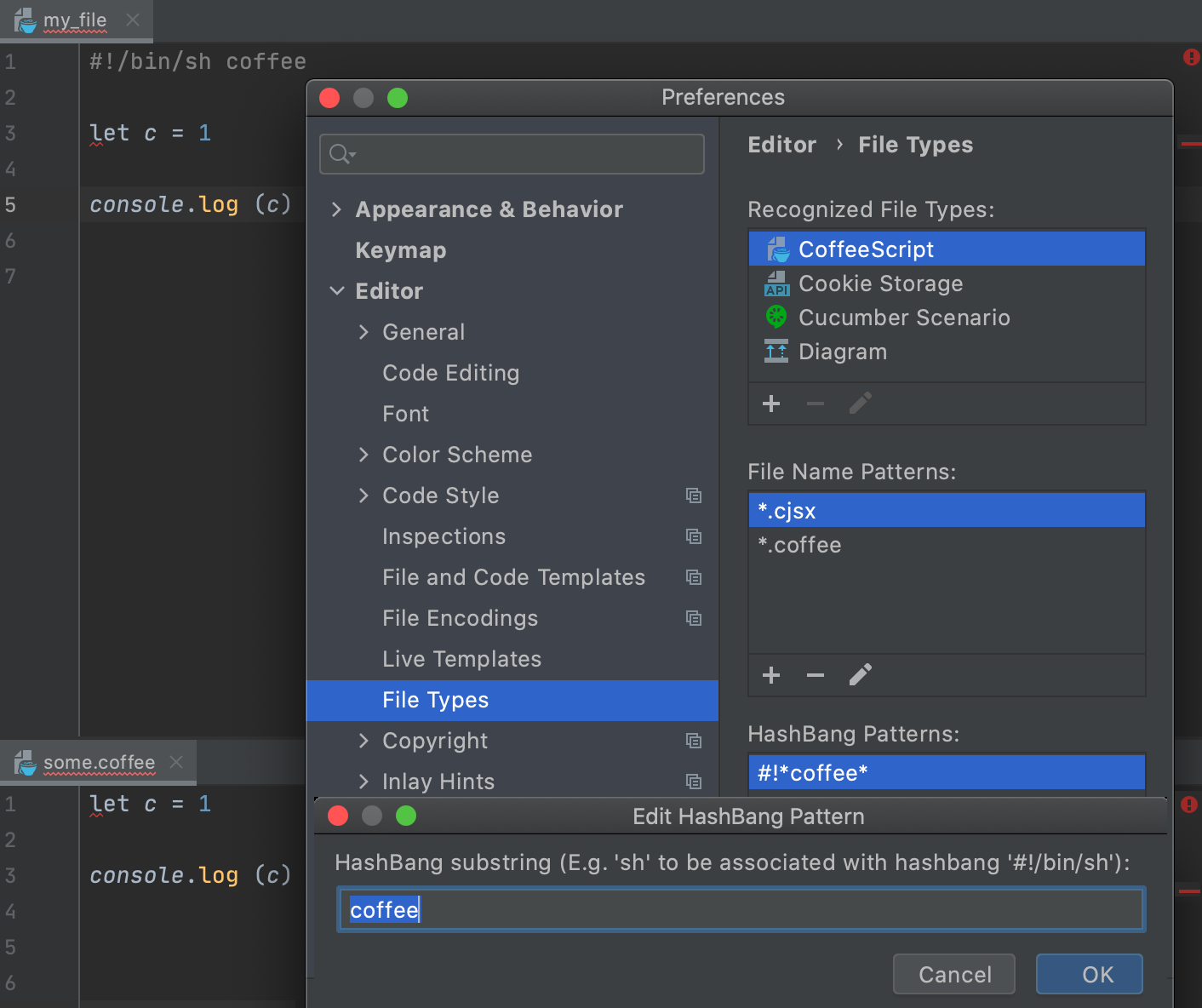1202x1008 pixels.
Task: Select CoffeeScript in recognized file types
Action: (x=947, y=249)
